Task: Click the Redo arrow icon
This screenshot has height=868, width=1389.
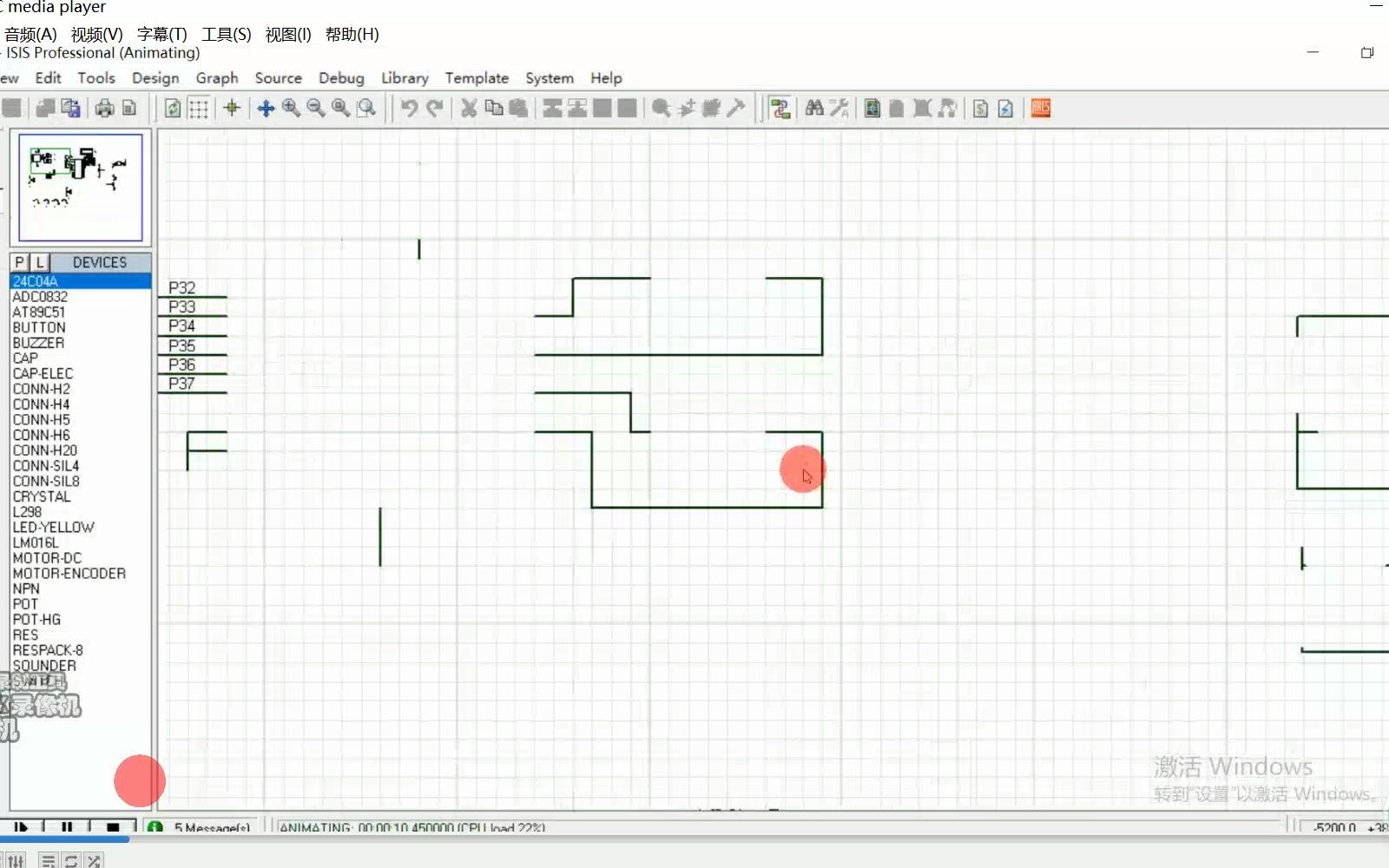Action: 434,108
